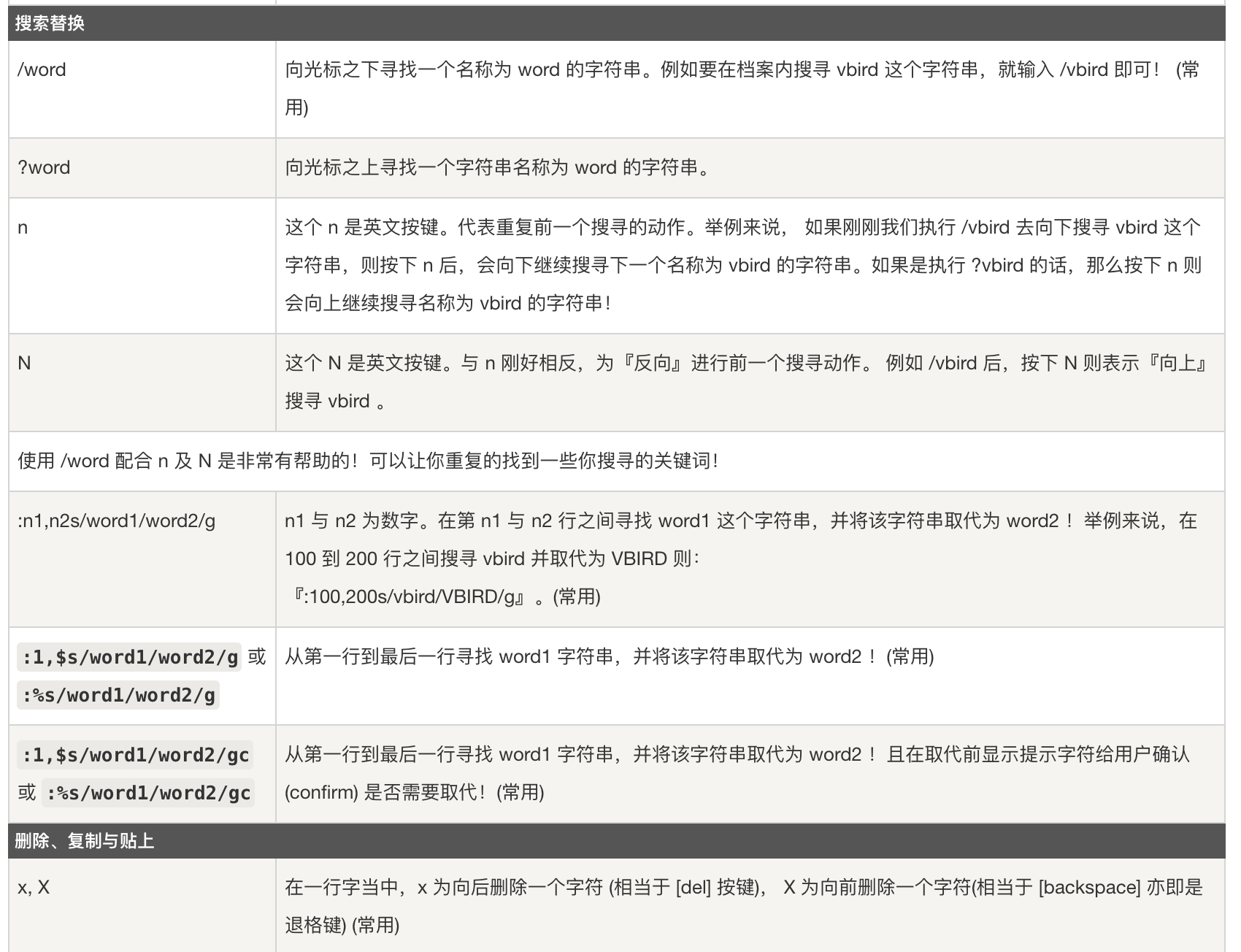The image size is (1241, 952).
Task: Click the :1,$s/word1/word2/g code snippet
Action: tap(131, 658)
